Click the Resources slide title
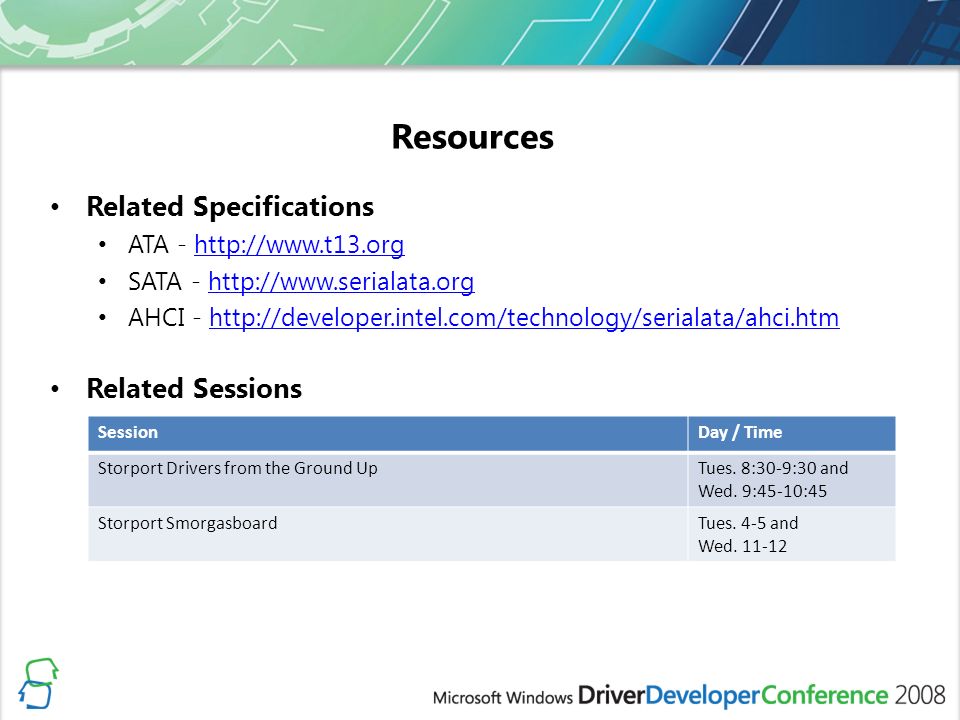Viewport: 960px width, 720px height. pos(473,137)
